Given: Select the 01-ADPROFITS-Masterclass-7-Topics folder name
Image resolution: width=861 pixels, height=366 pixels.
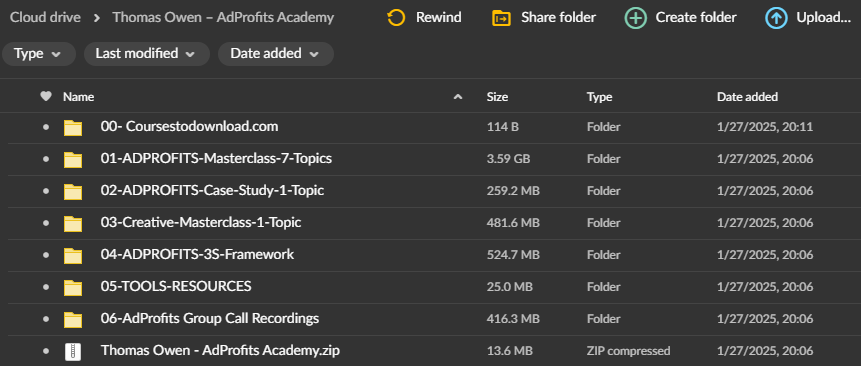Looking at the screenshot, I should coord(216,159).
